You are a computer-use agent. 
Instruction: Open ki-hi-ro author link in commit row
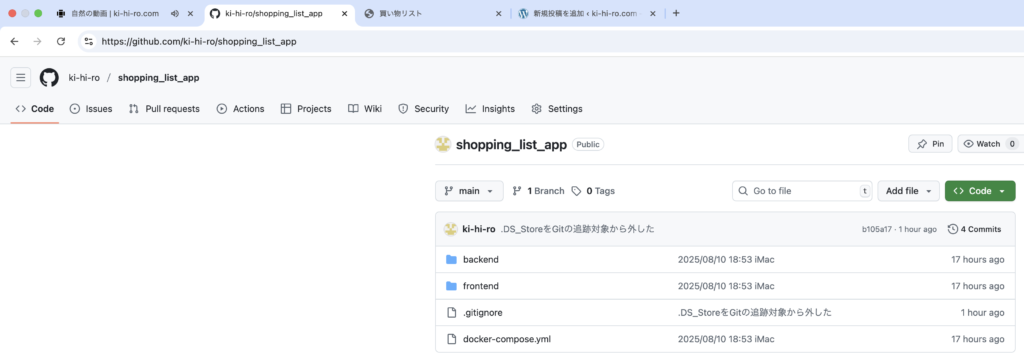tap(479, 229)
